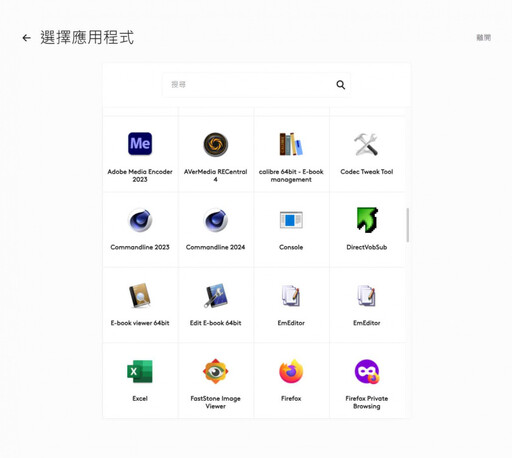
Task: Focus the 搜尋 search field
Action: click(x=256, y=85)
